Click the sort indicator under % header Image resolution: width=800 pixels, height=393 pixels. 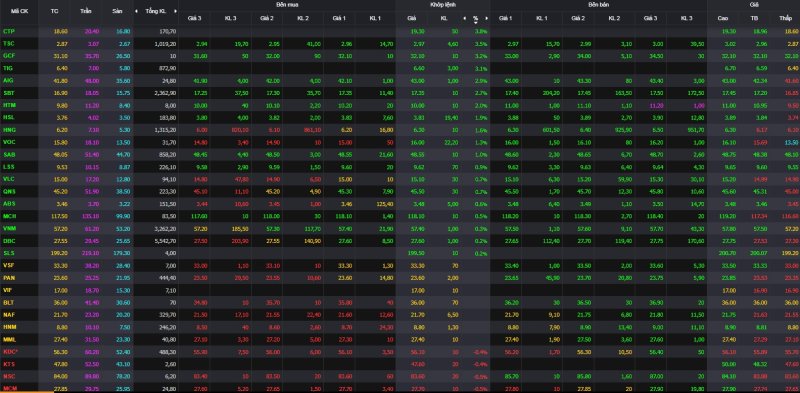476,22
